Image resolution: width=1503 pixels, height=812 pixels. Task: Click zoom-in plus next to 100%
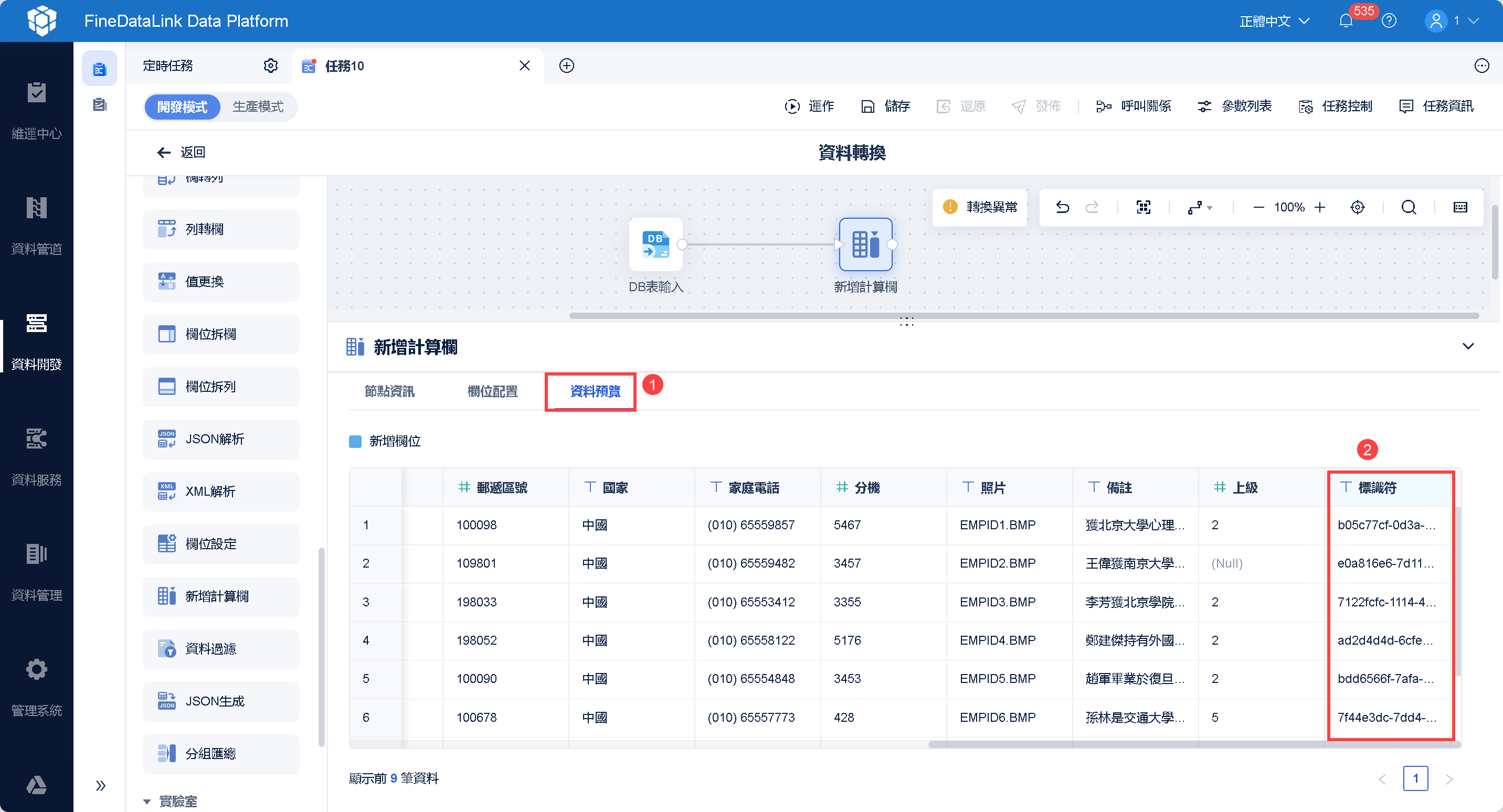pos(1320,207)
